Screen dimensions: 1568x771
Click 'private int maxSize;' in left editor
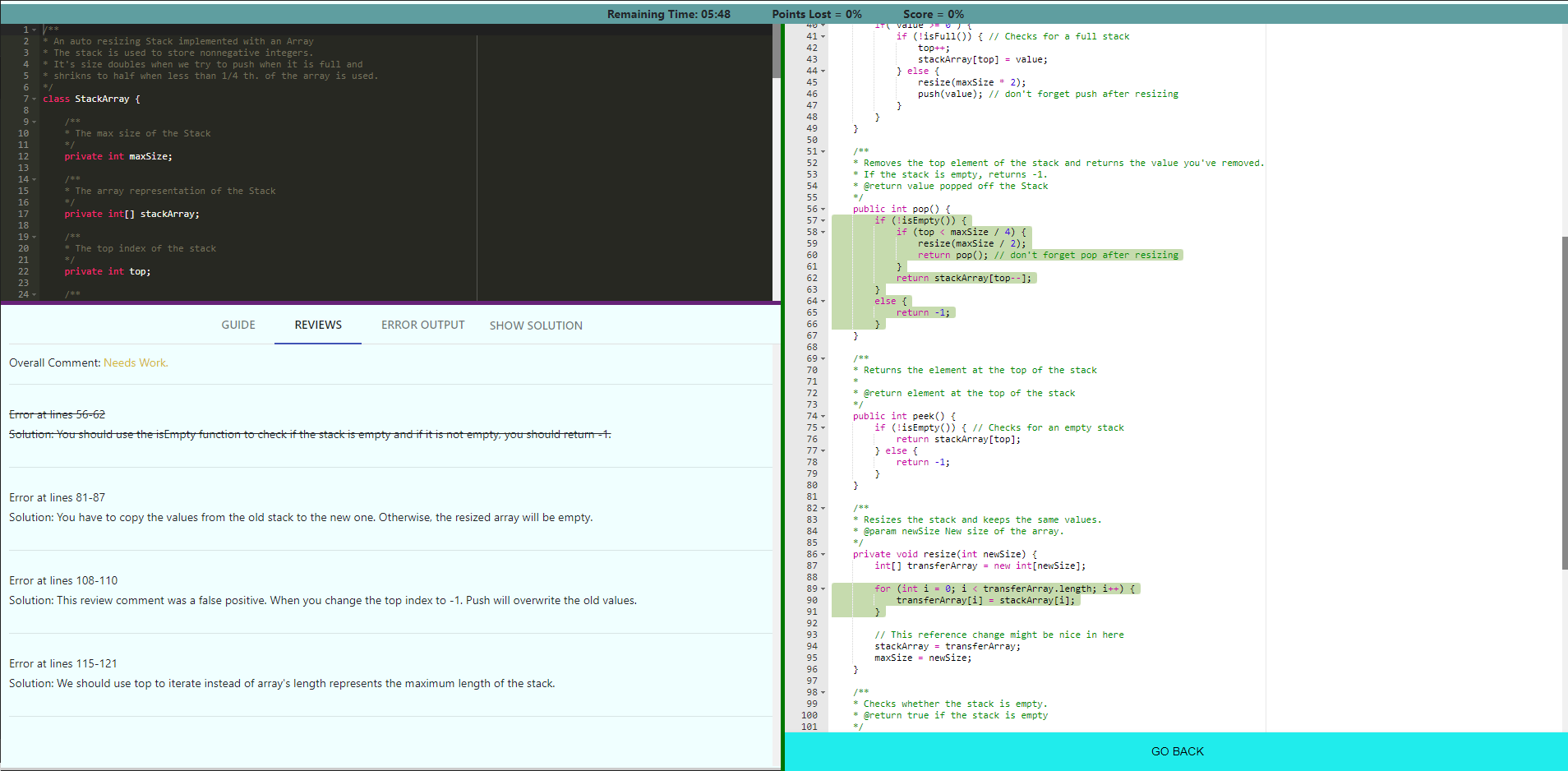(118, 156)
